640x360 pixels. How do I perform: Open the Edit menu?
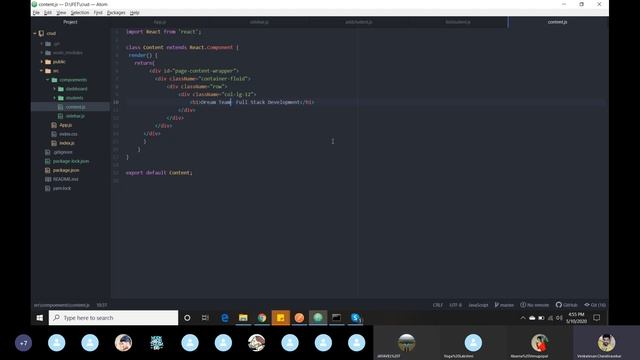[x=48, y=13]
